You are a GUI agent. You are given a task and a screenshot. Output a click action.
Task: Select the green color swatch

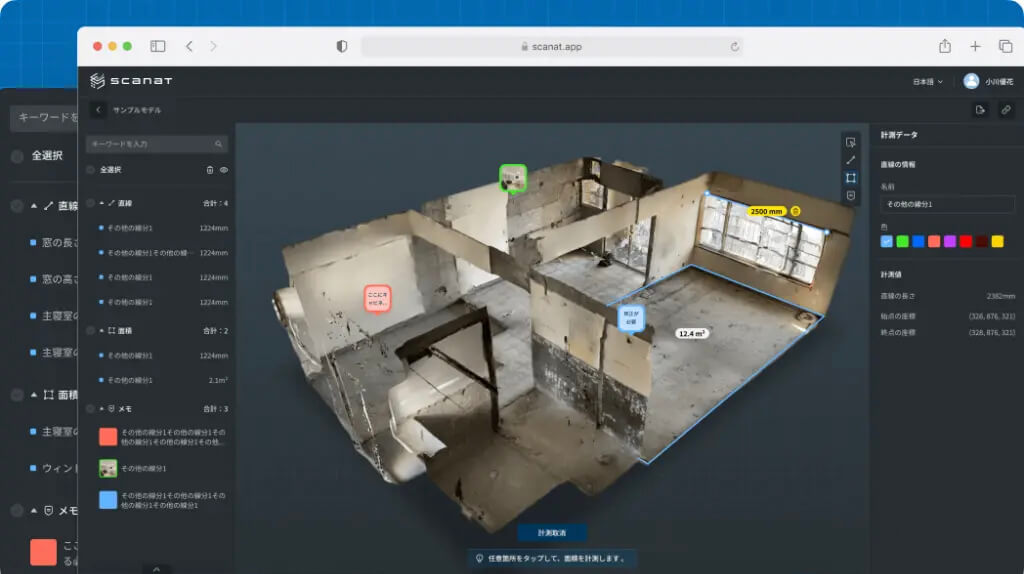point(902,241)
